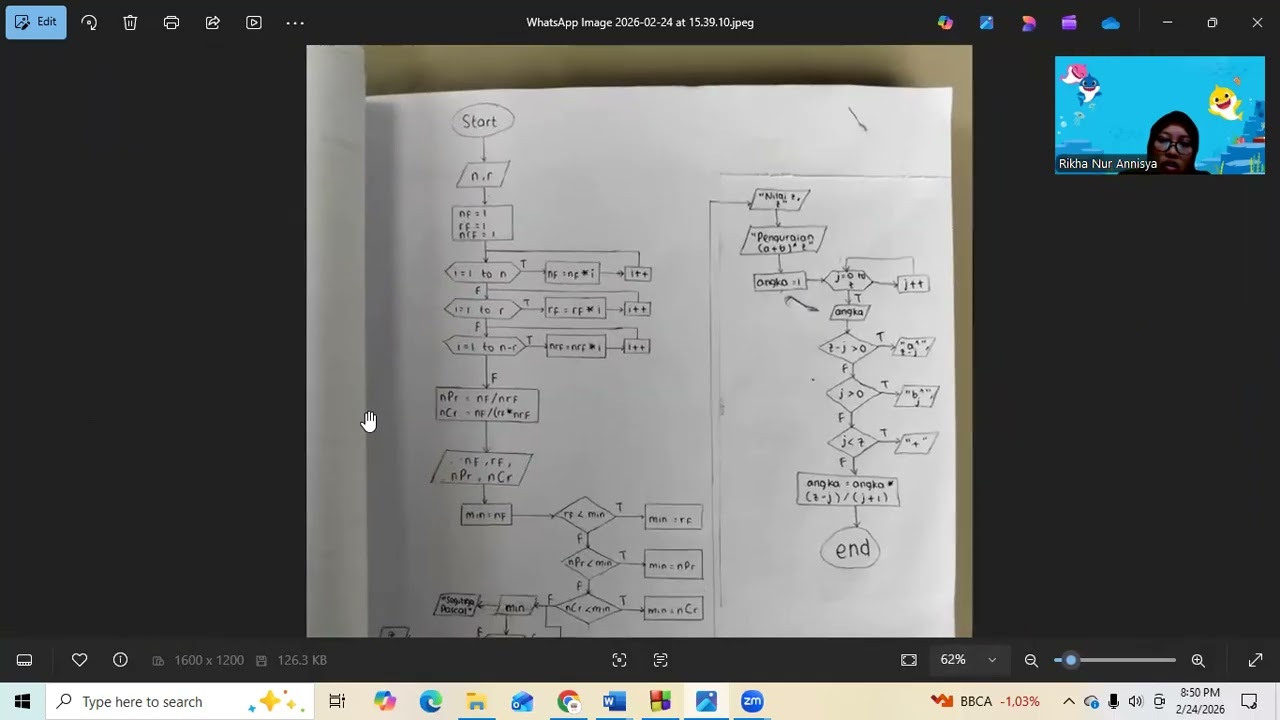Click the Type here to search box
Viewport: 1280px width, 720px height.
pyautogui.click(x=180, y=701)
